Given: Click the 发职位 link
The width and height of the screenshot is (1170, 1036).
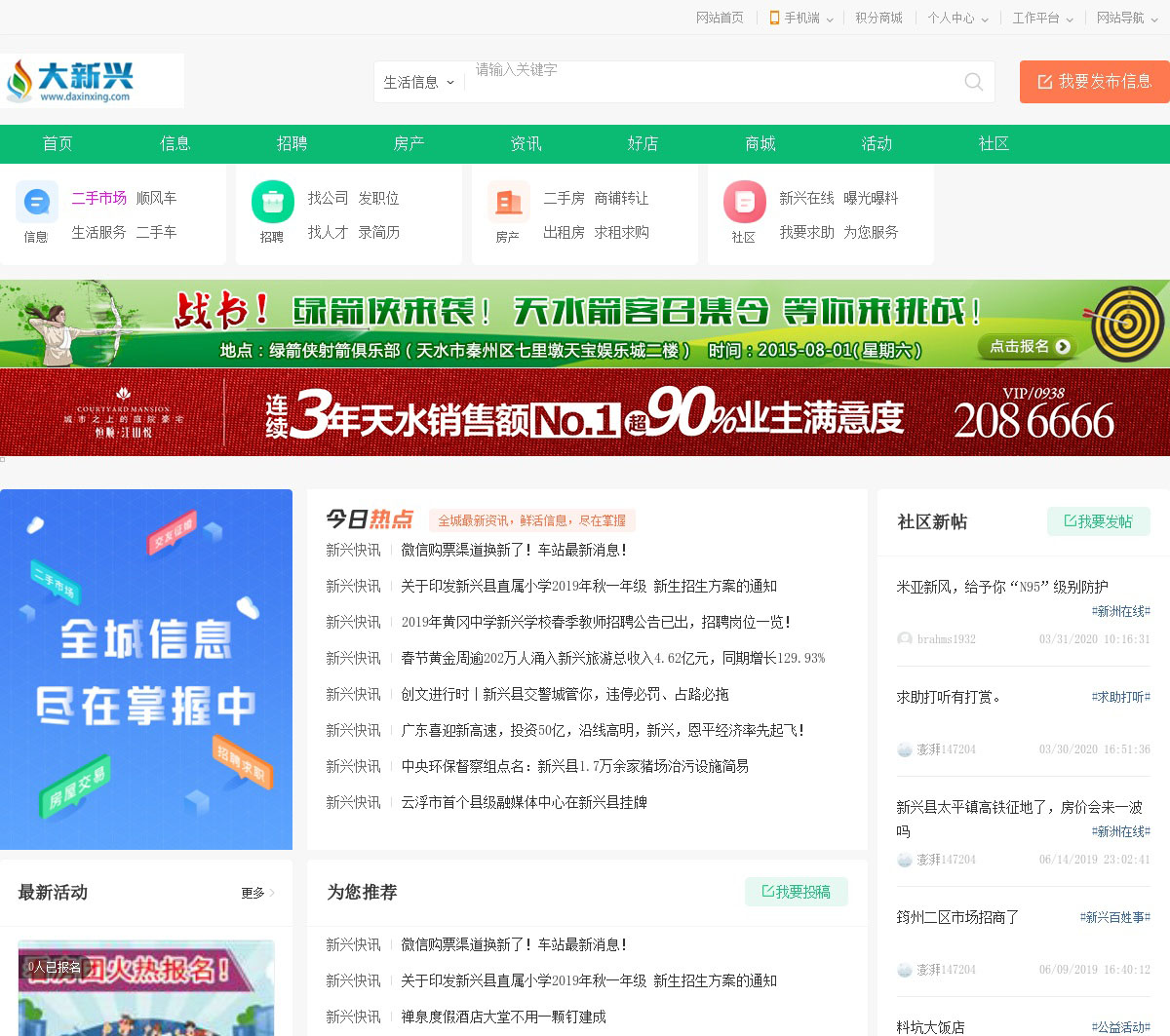Looking at the screenshot, I should (x=378, y=198).
